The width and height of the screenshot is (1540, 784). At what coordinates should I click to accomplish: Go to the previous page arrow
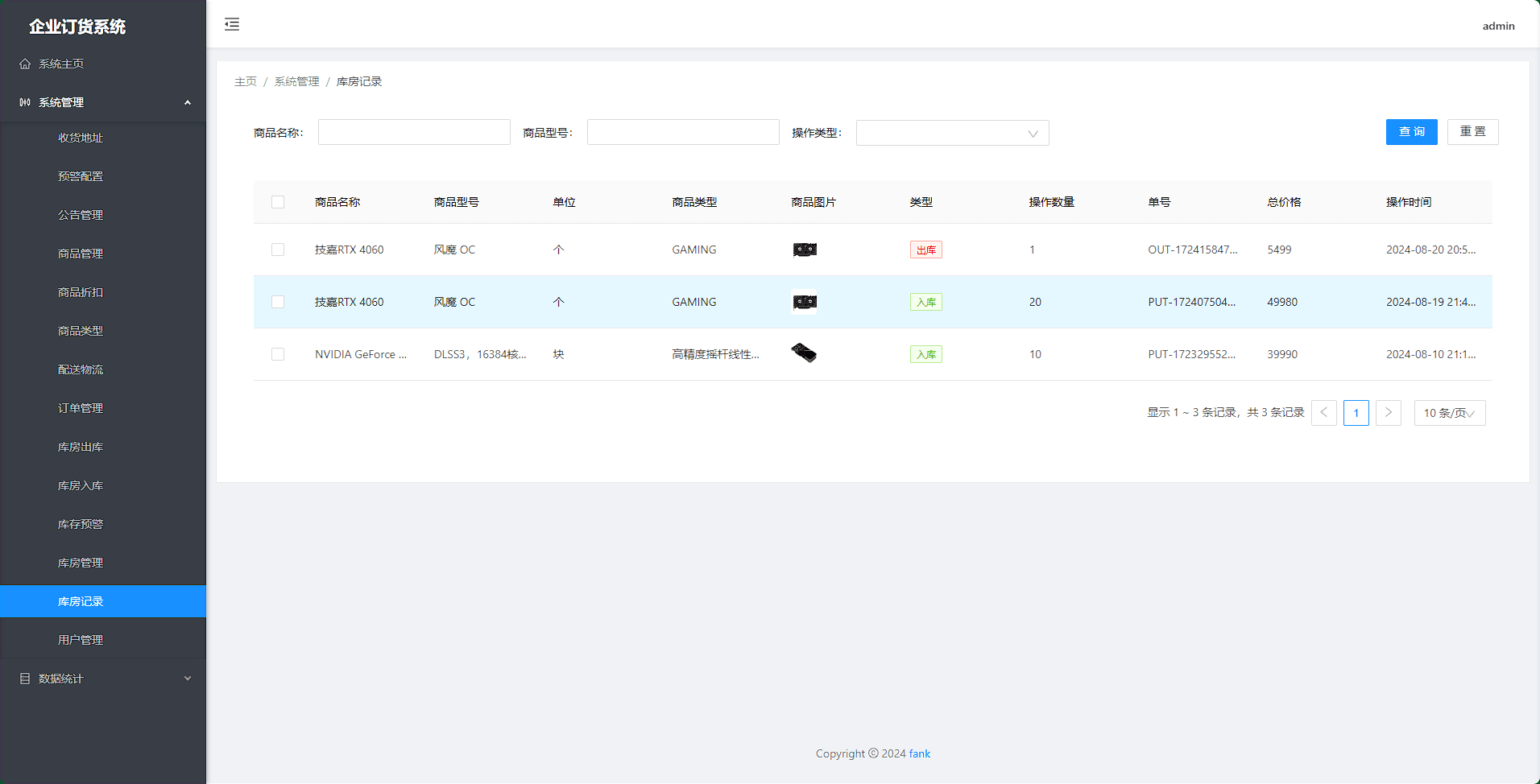click(x=1324, y=413)
